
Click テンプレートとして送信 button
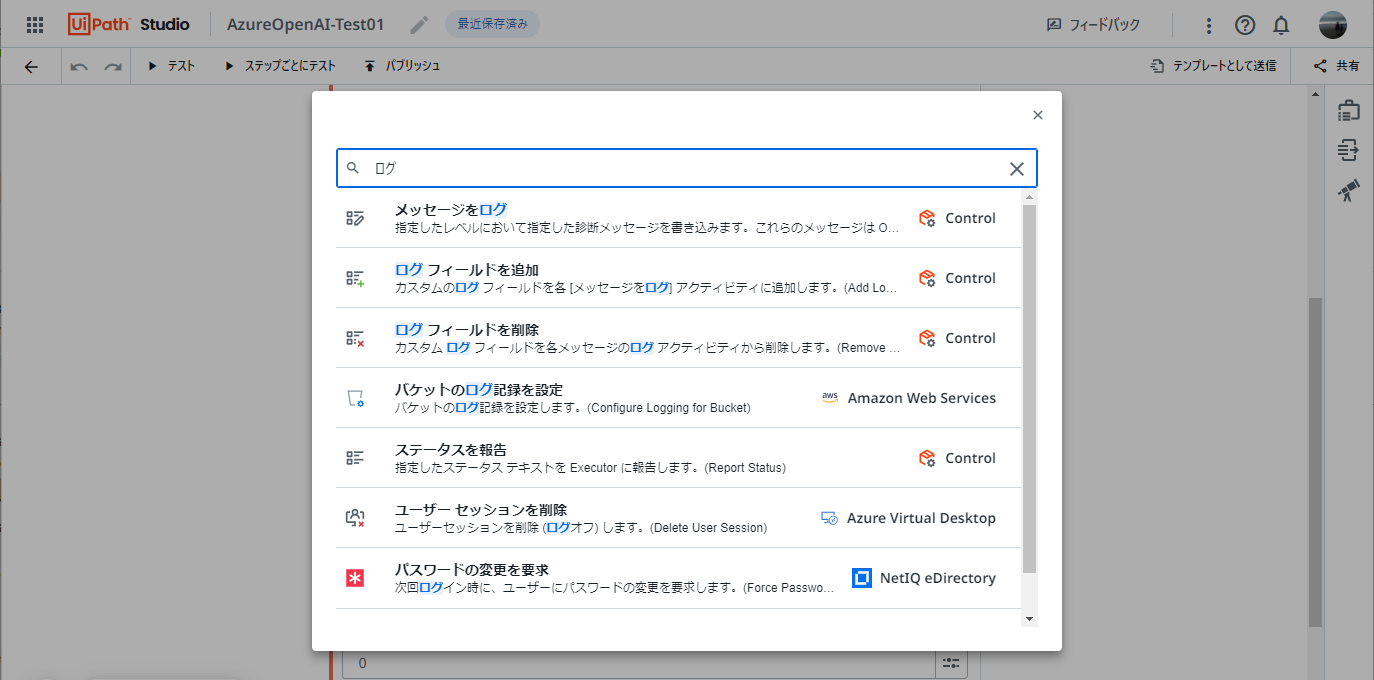point(1213,66)
